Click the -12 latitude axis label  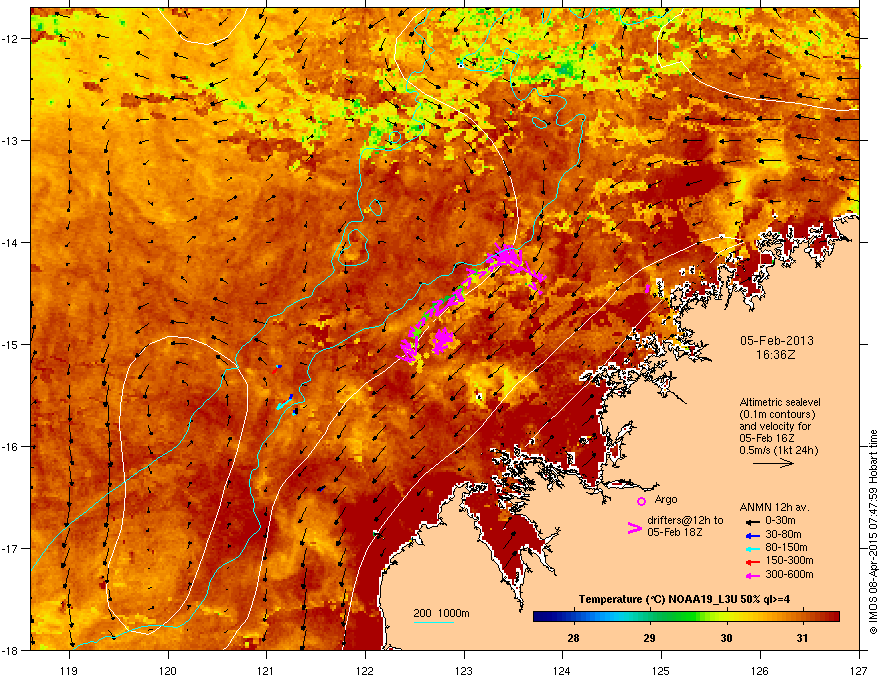[11, 38]
